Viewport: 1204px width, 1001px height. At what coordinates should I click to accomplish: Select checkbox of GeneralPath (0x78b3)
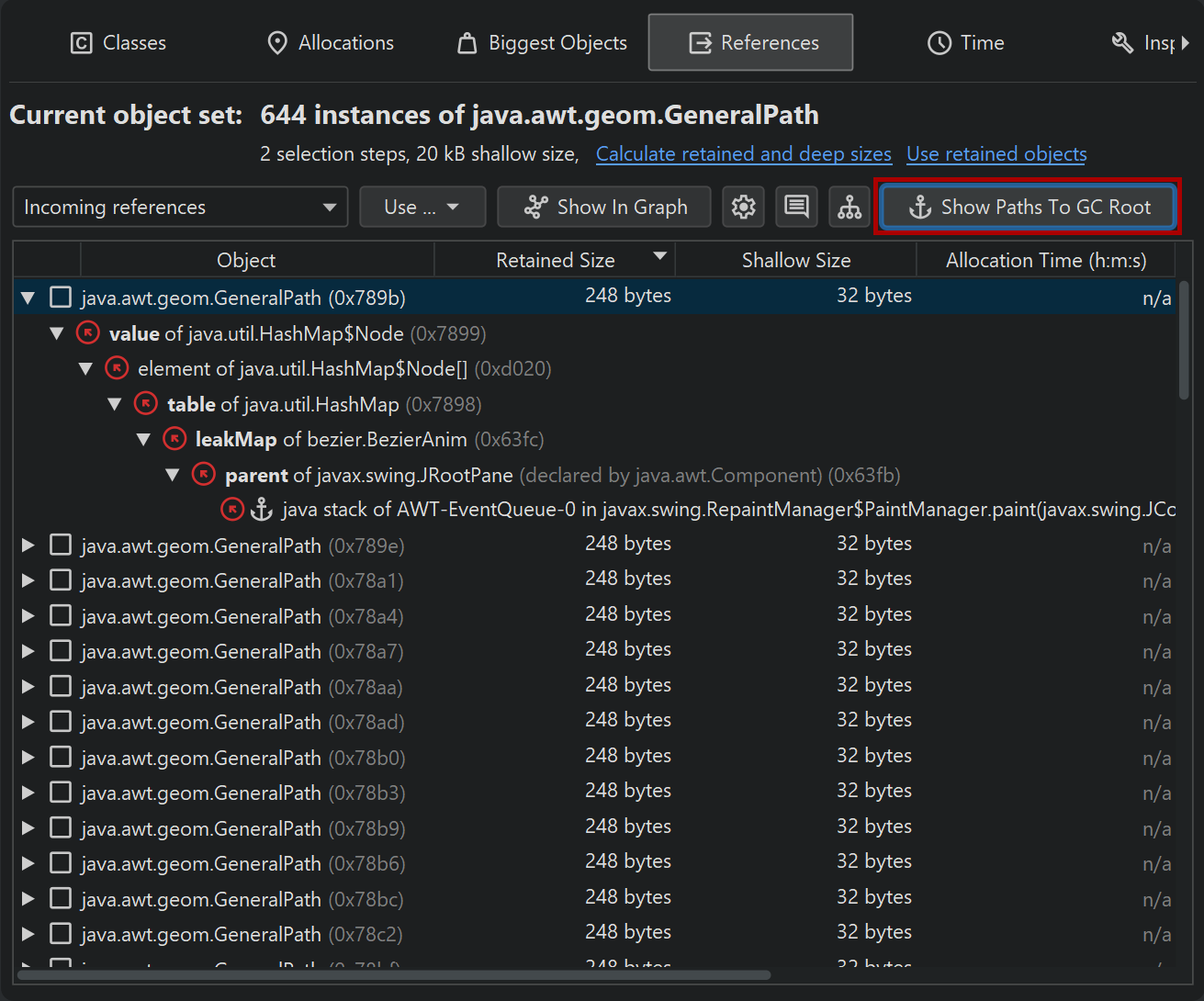click(x=61, y=793)
